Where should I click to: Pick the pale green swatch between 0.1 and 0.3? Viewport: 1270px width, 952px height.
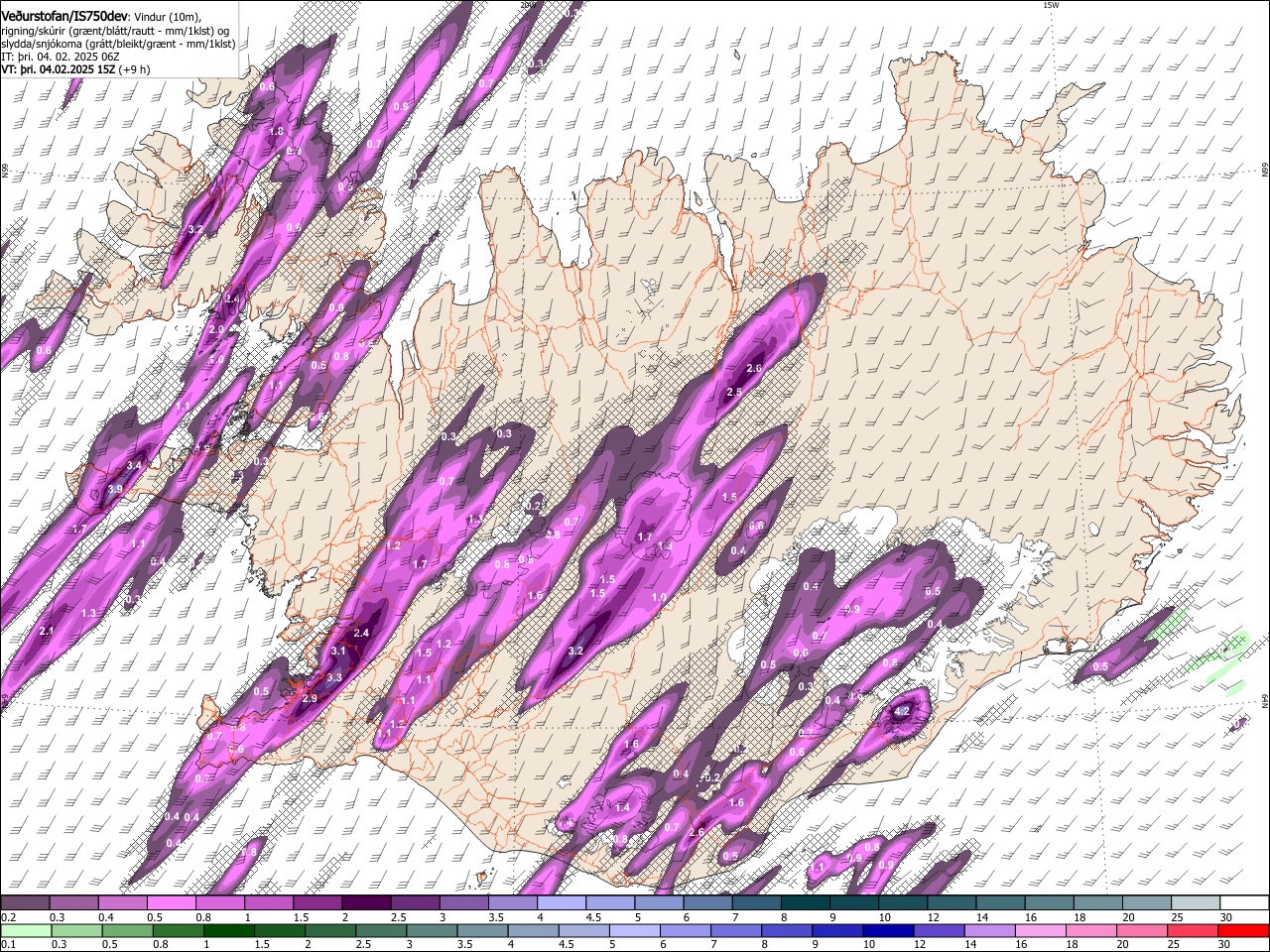(x=27, y=930)
